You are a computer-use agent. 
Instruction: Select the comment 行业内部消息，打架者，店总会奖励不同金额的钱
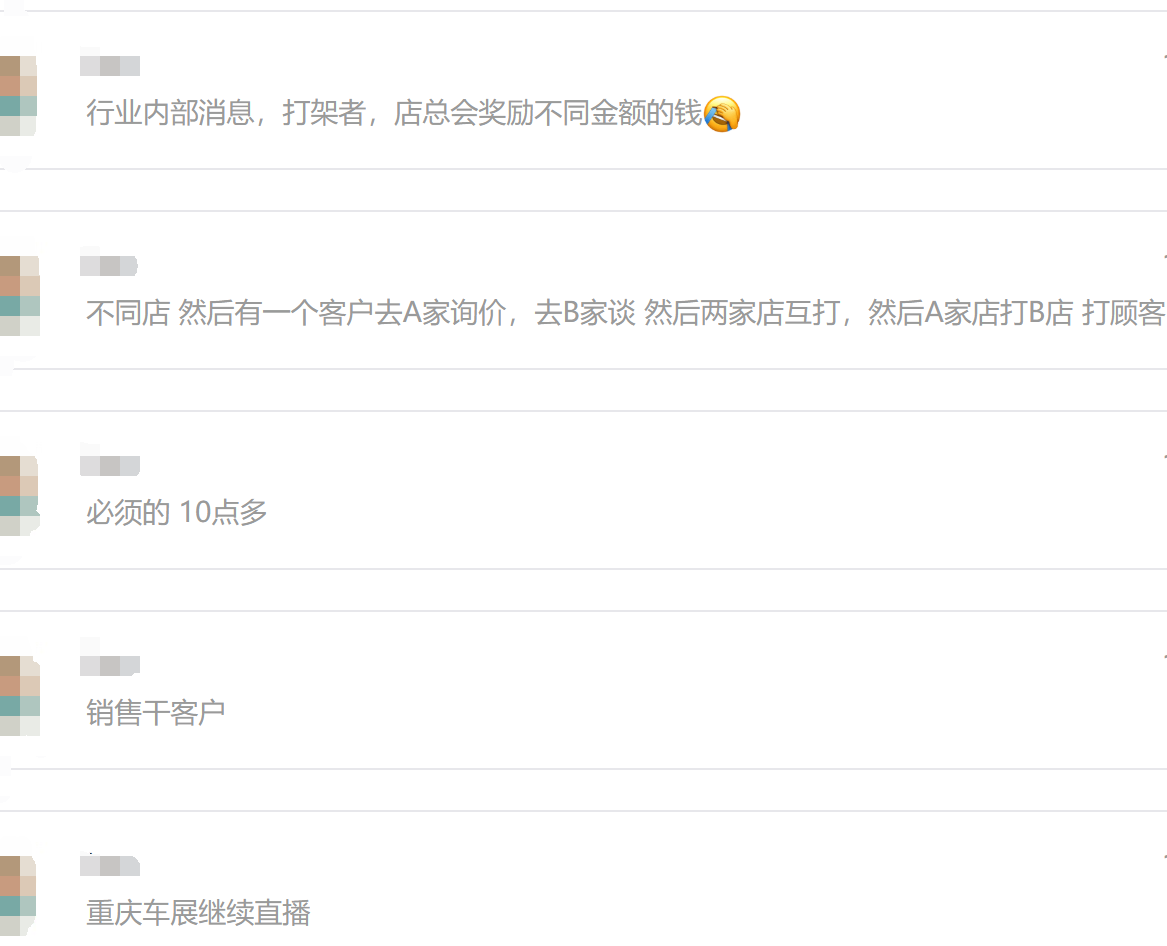413,113
